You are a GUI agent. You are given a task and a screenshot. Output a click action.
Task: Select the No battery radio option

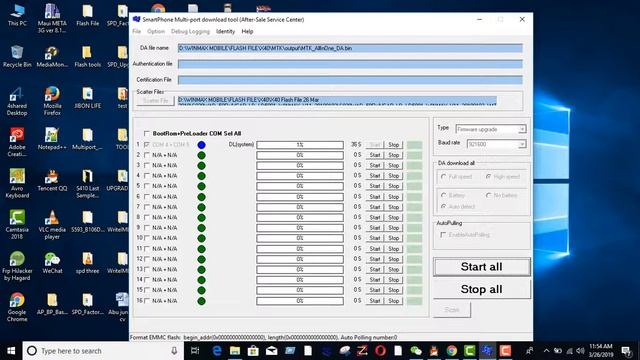pyautogui.click(x=489, y=196)
